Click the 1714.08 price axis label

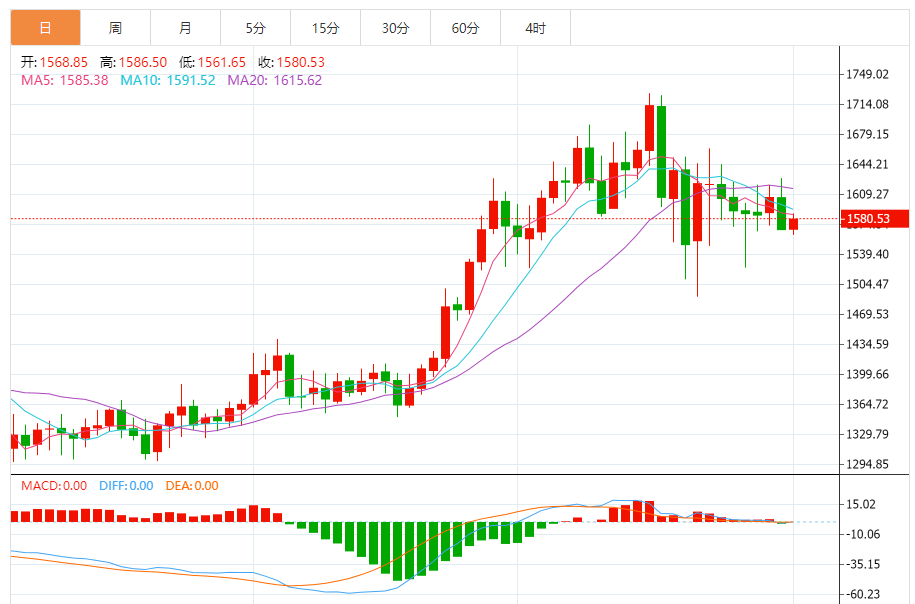868,104
